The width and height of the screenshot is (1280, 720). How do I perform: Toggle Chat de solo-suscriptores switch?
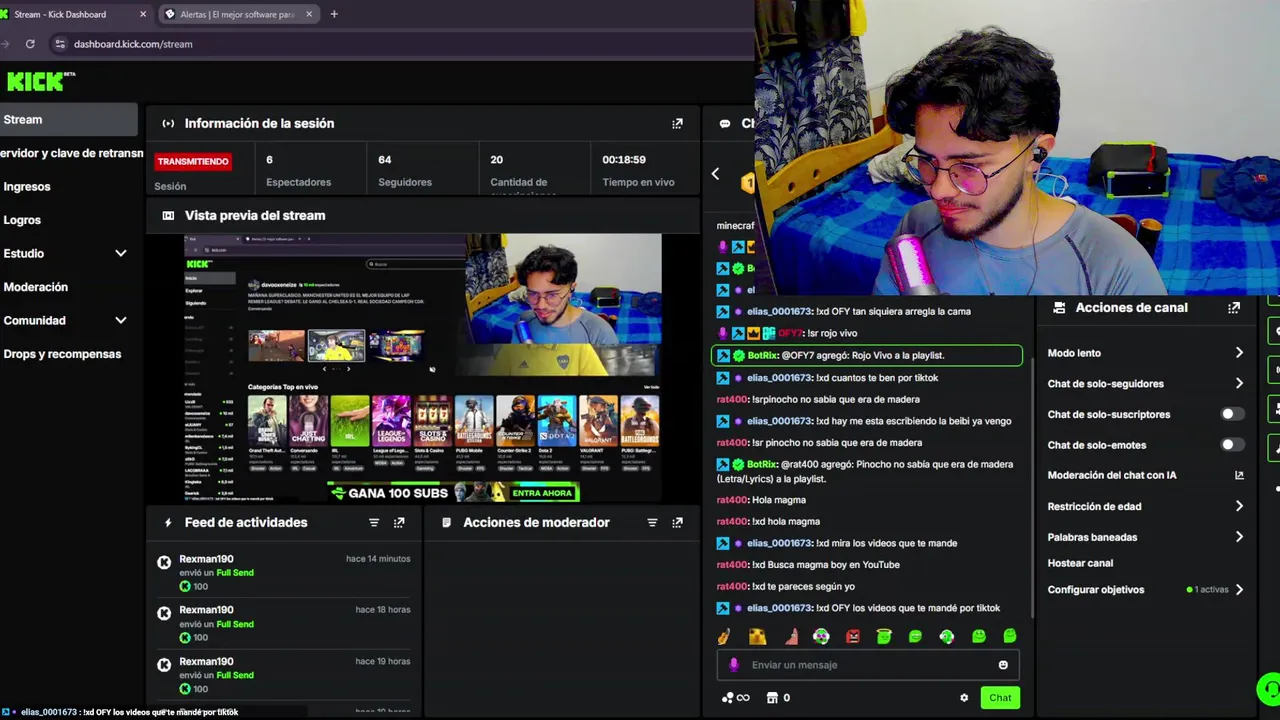click(1232, 414)
